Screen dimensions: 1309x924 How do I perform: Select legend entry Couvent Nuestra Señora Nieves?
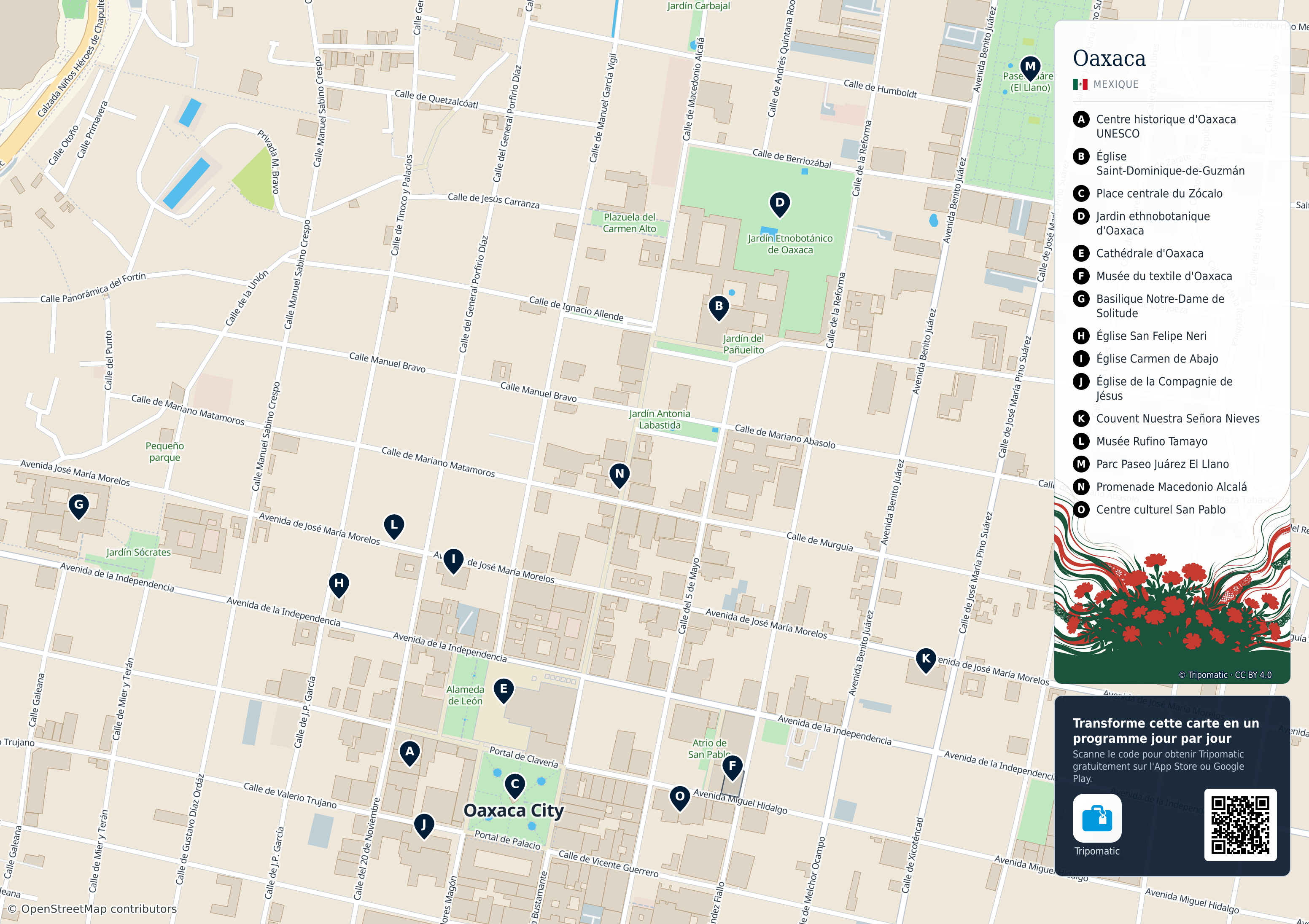click(x=1166, y=419)
